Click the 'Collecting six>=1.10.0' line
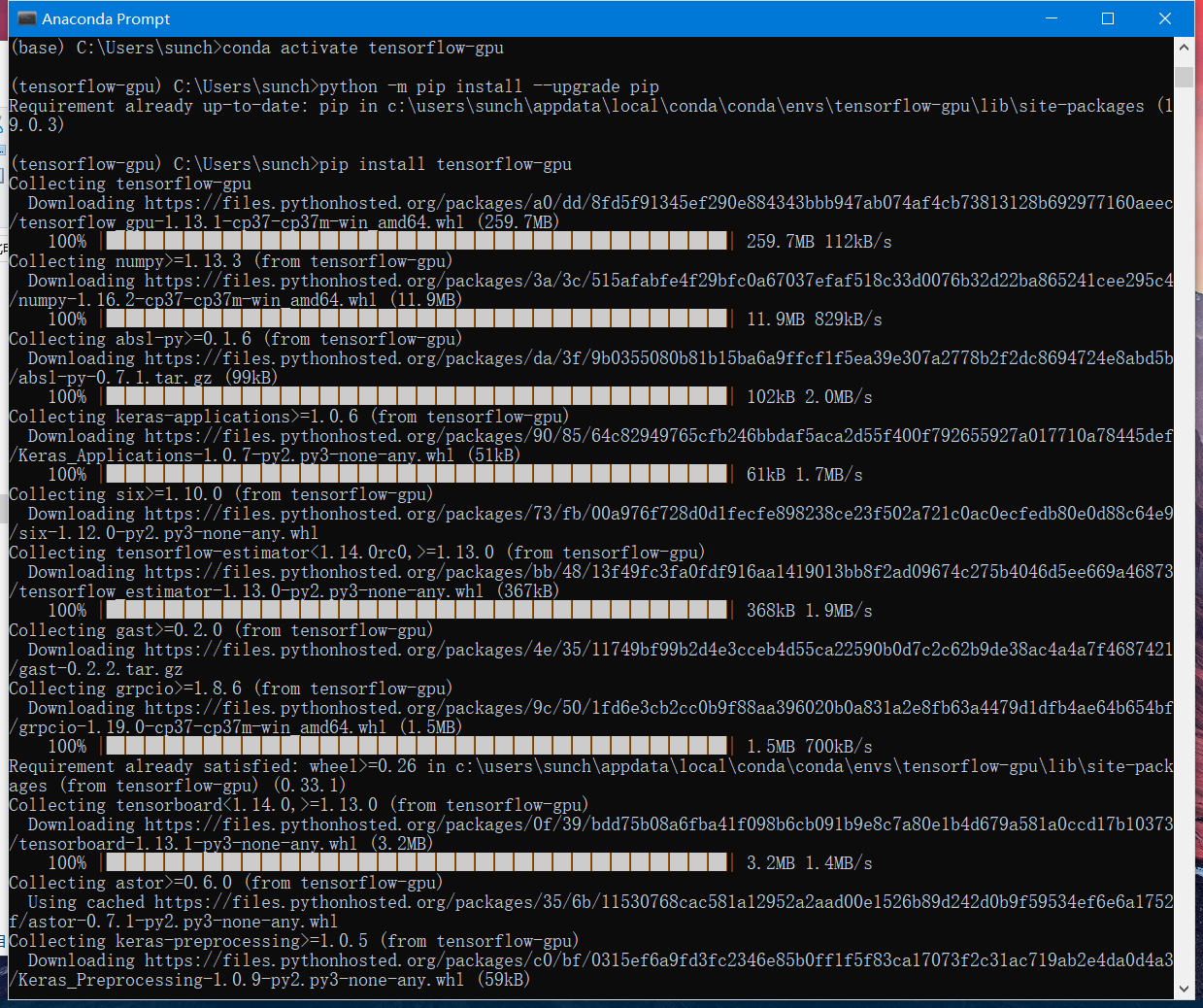Screen dimensions: 1203x1008 coord(221,494)
